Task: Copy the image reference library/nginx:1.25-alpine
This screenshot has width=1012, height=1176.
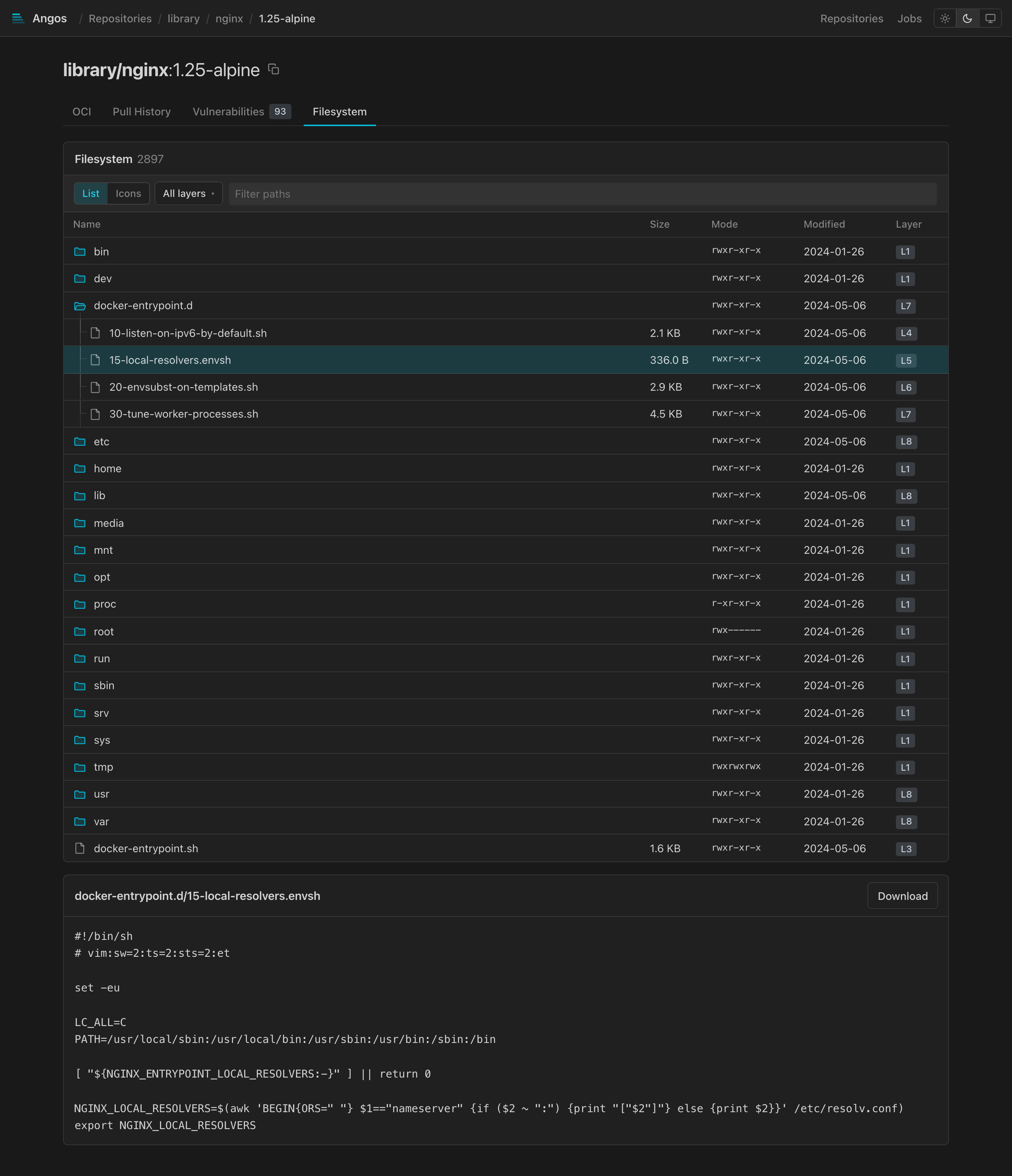Action: (x=274, y=69)
